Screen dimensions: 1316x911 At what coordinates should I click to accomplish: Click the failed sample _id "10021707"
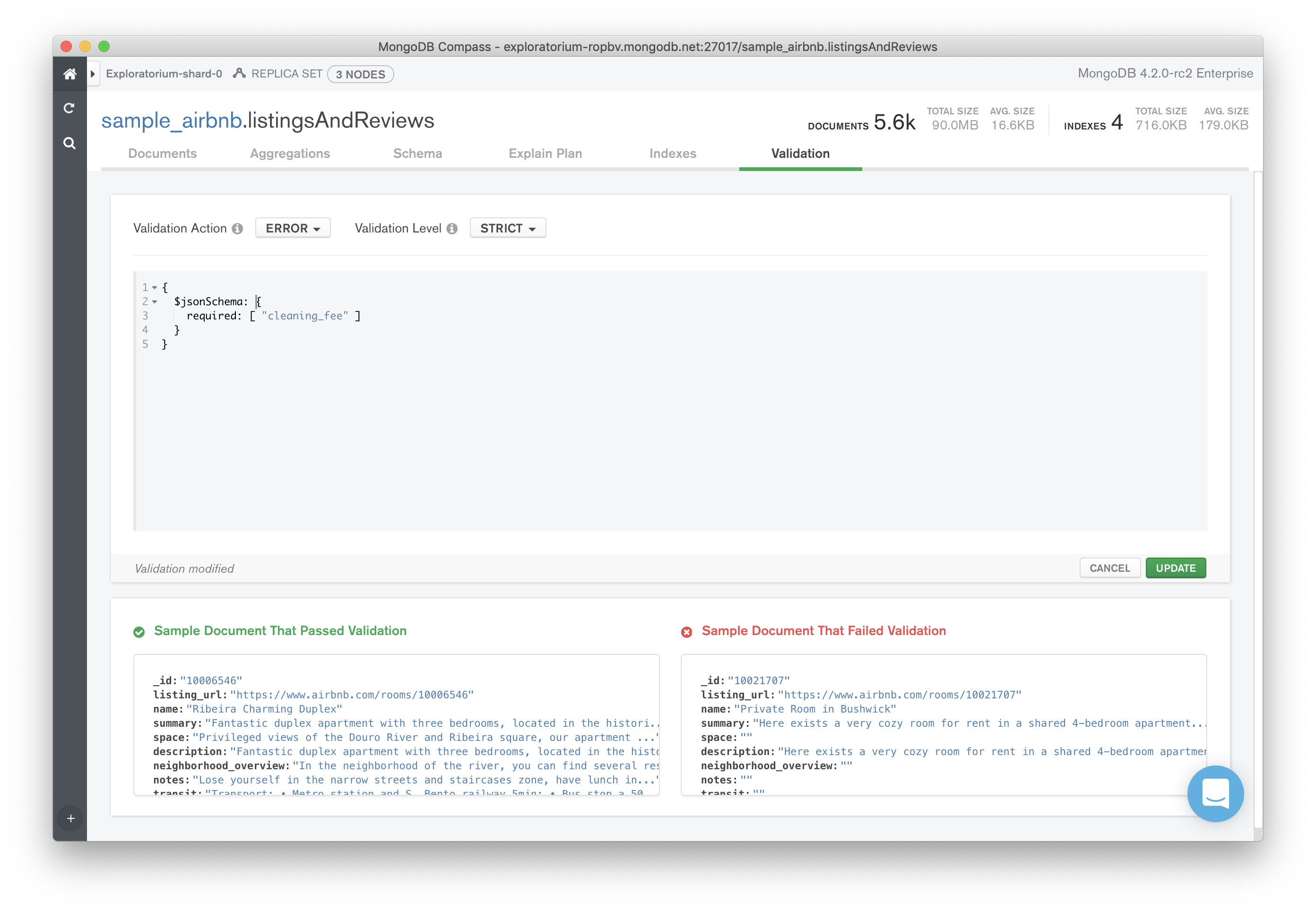click(758, 680)
